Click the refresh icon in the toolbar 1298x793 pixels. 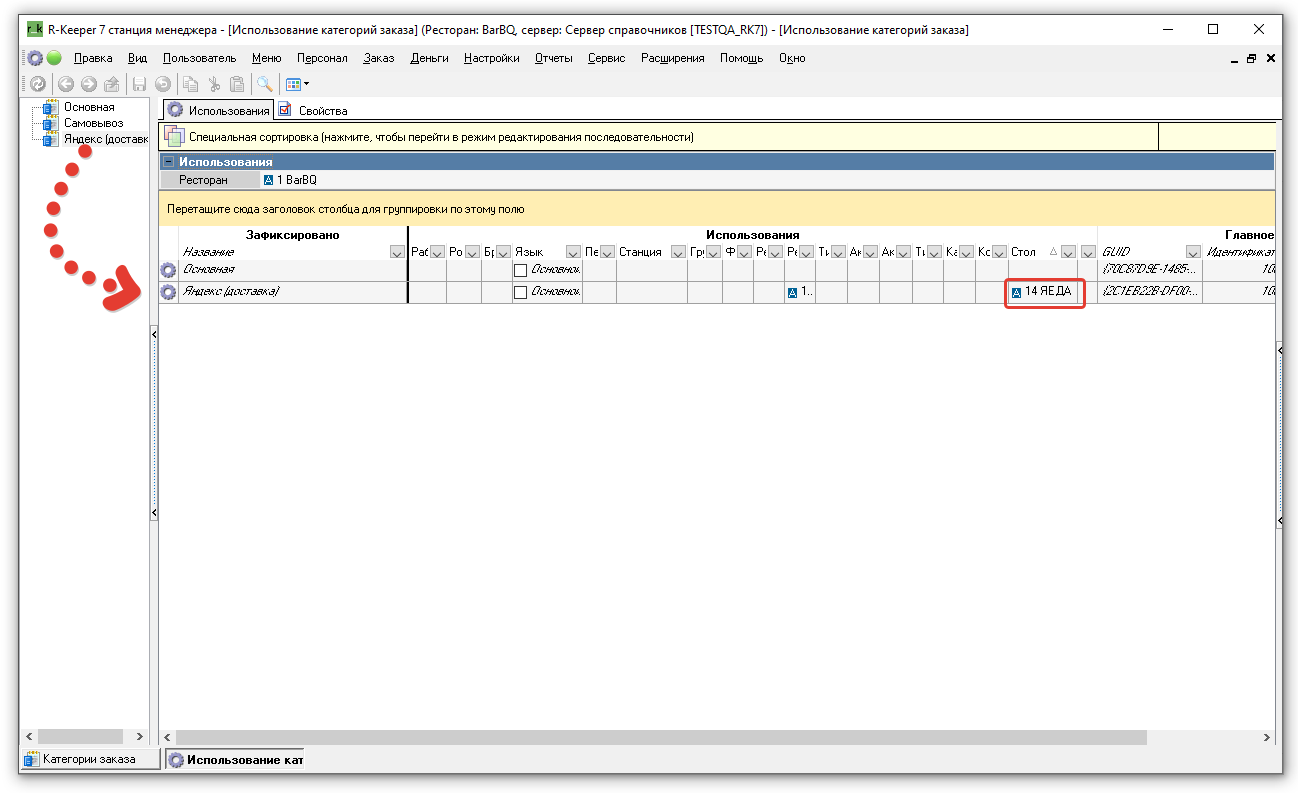point(37,85)
